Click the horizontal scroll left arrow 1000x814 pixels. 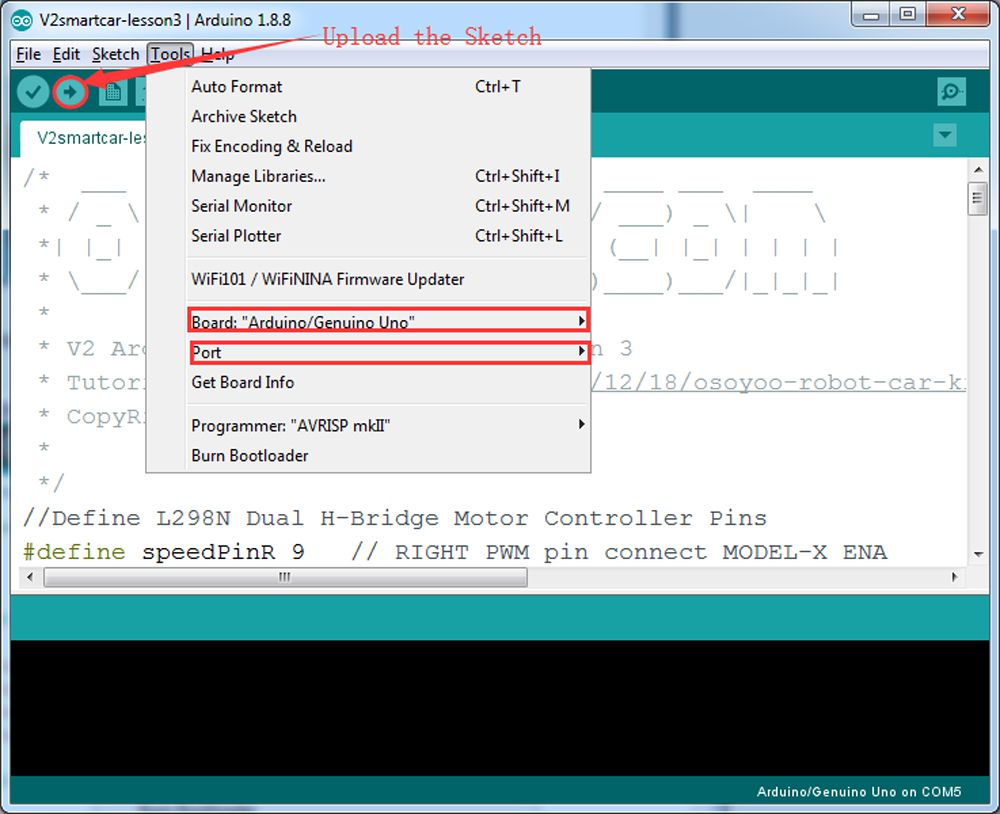click(30, 577)
